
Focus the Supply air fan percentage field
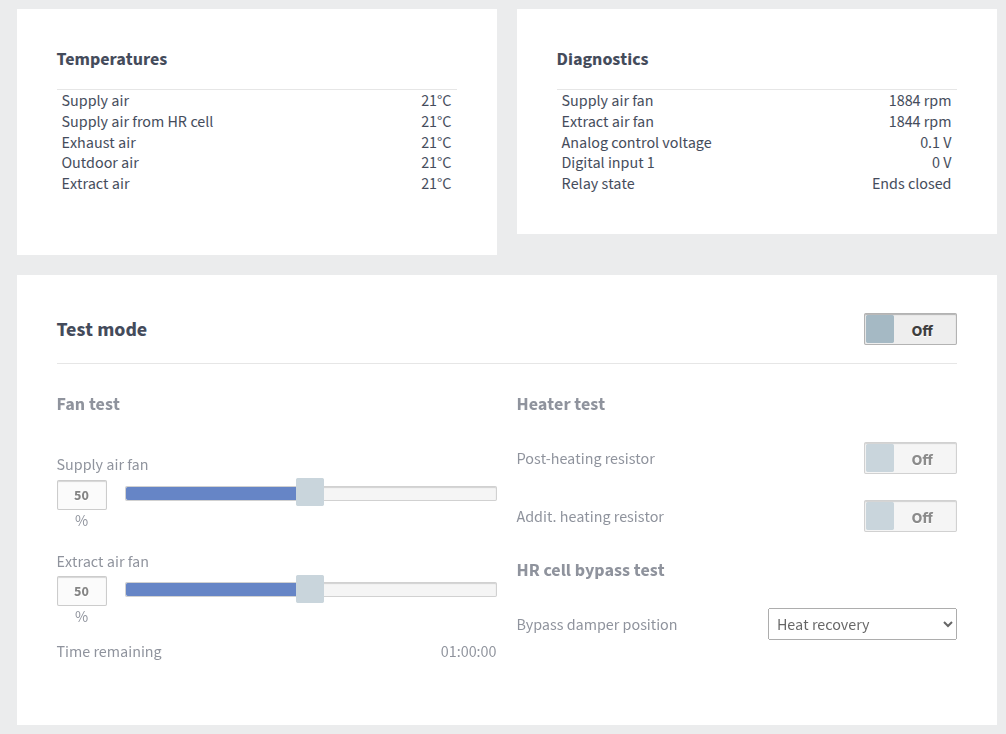pyautogui.click(x=82, y=495)
